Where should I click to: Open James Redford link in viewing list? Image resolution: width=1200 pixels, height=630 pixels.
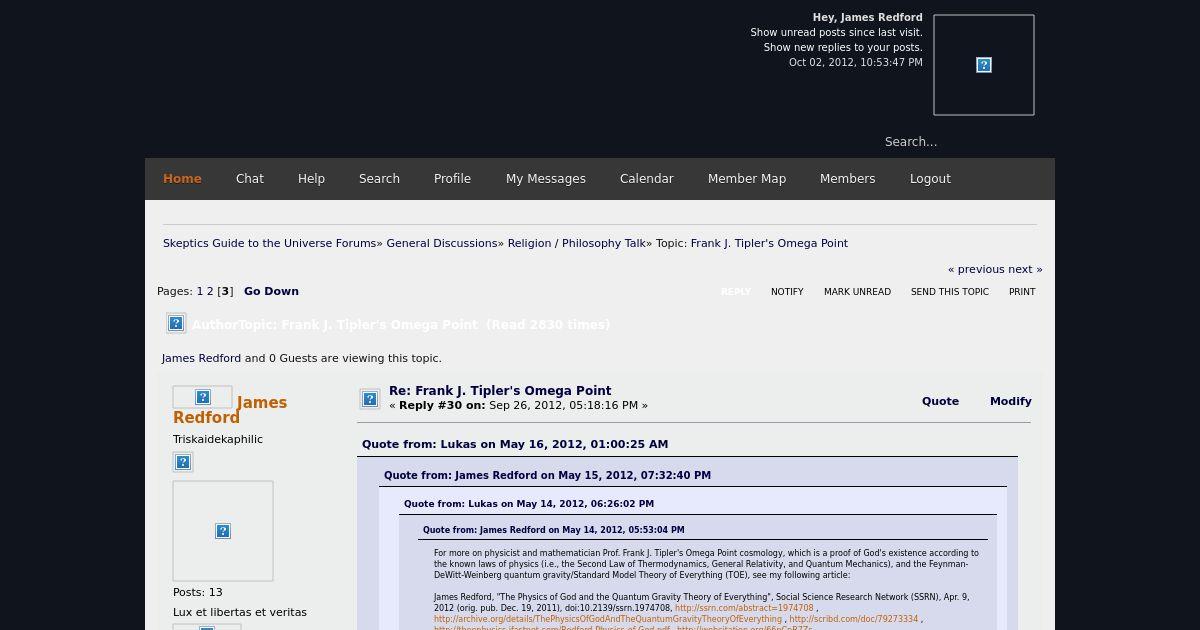(201, 358)
